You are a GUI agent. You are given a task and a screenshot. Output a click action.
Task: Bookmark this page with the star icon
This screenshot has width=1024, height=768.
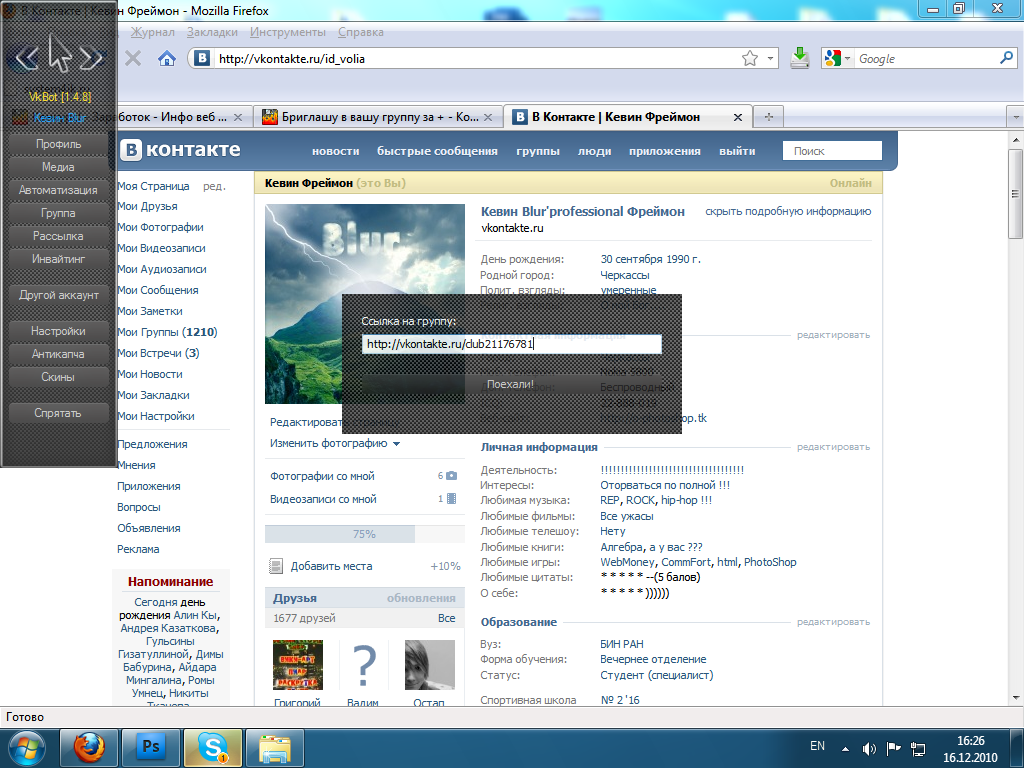coord(750,59)
